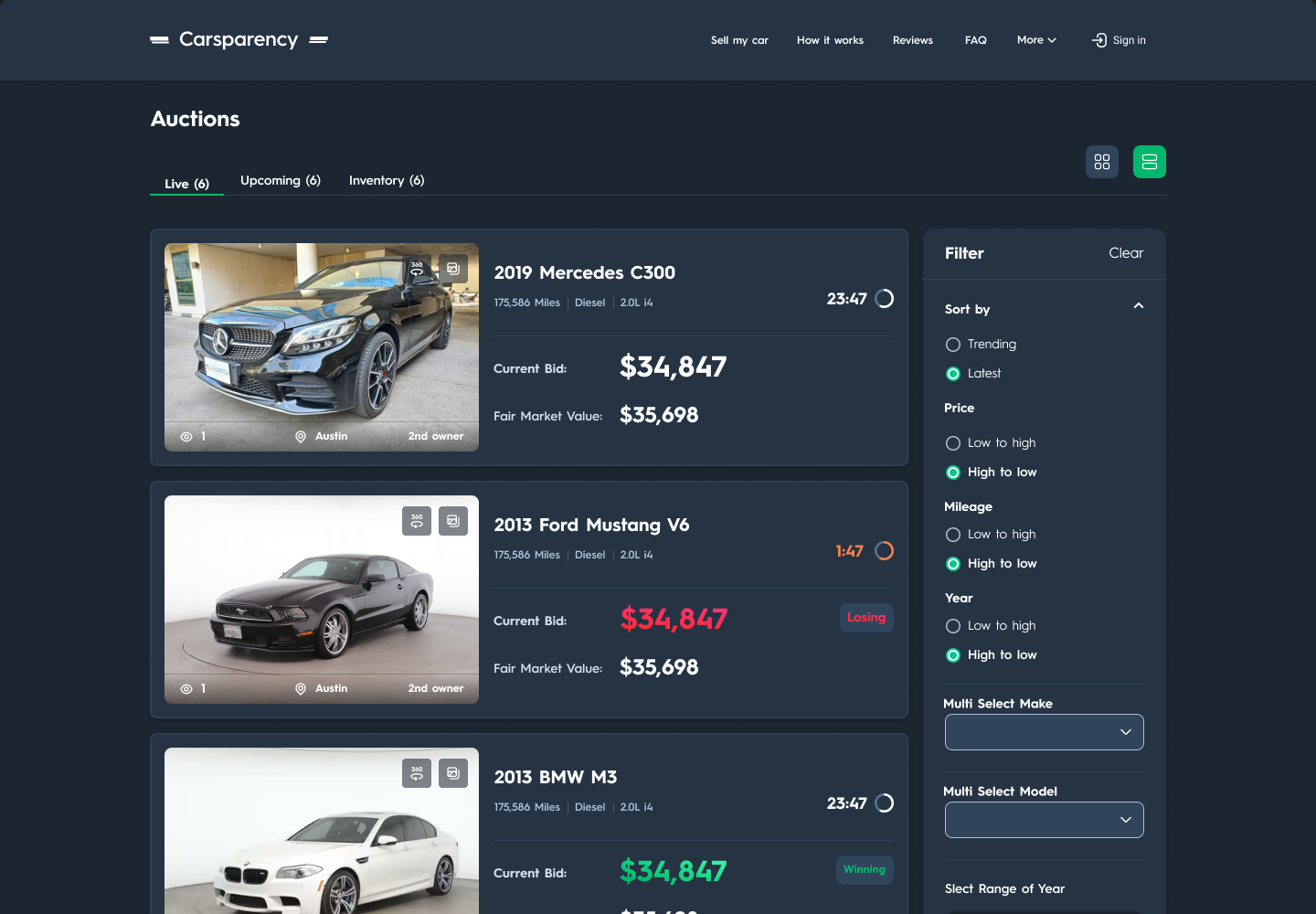
Task: Select Price High to low
Action: [953, 473]
